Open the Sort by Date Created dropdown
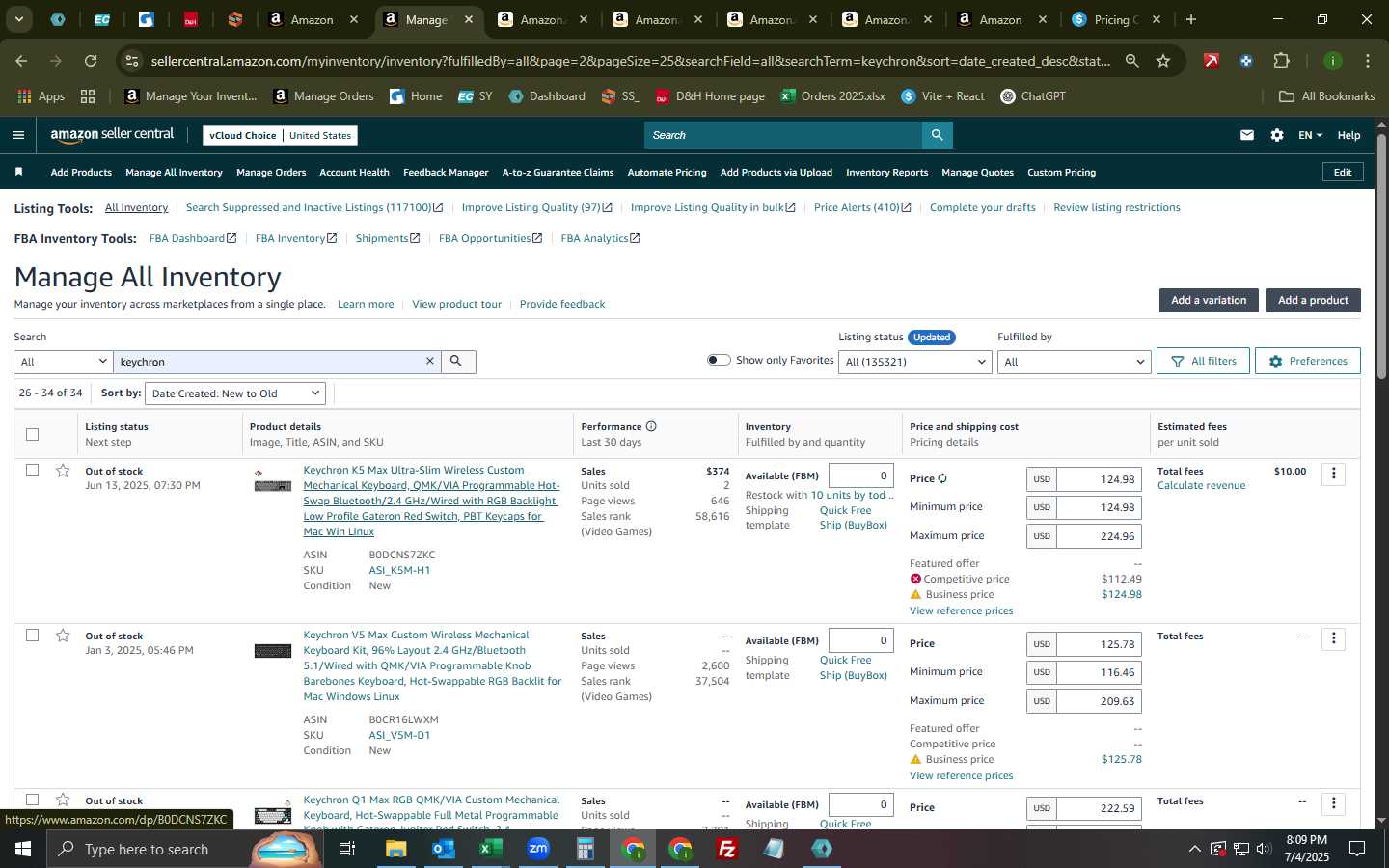 pyautogui.click(x=235, y=393)
